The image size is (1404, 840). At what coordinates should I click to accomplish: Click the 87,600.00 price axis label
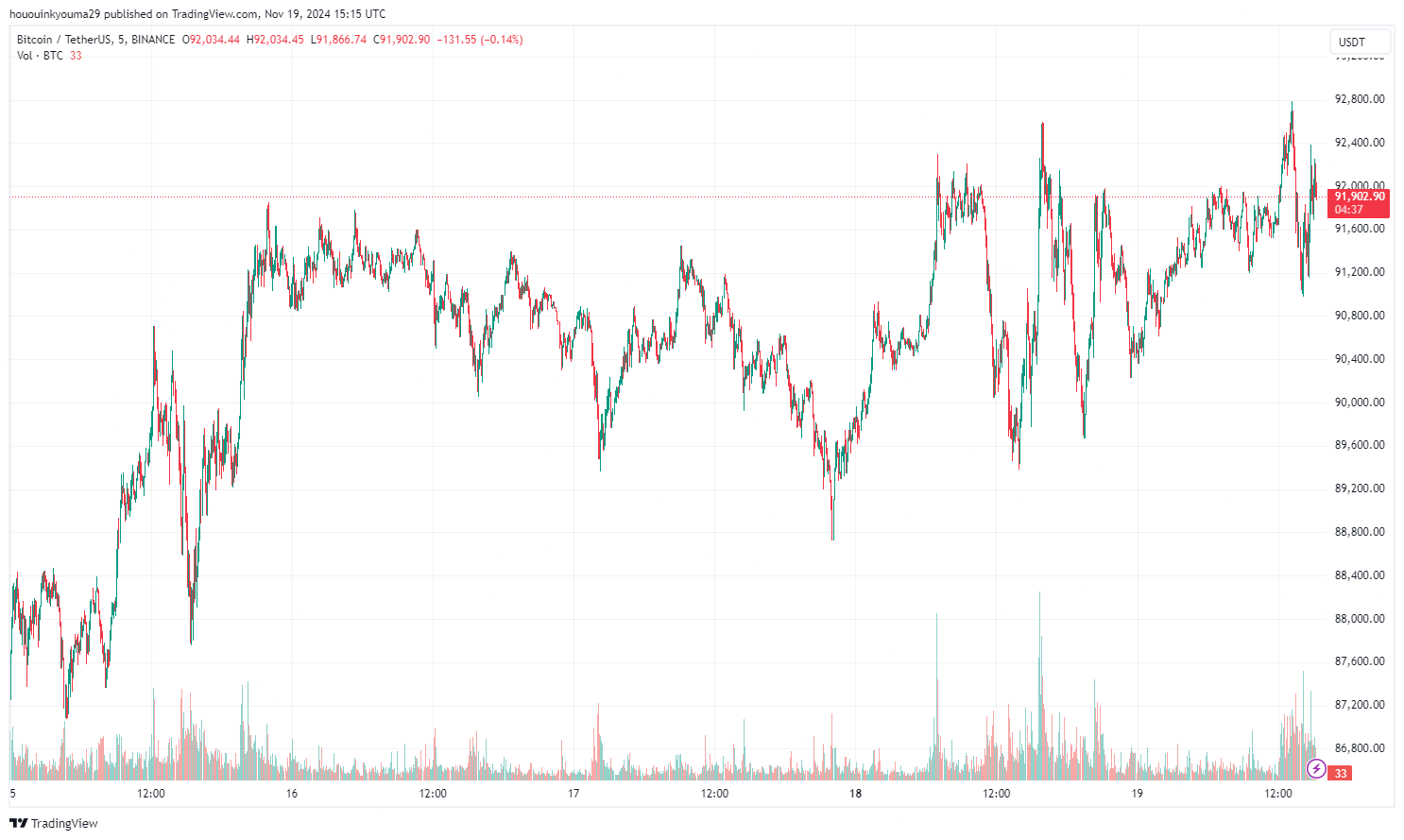(1359, 661)
